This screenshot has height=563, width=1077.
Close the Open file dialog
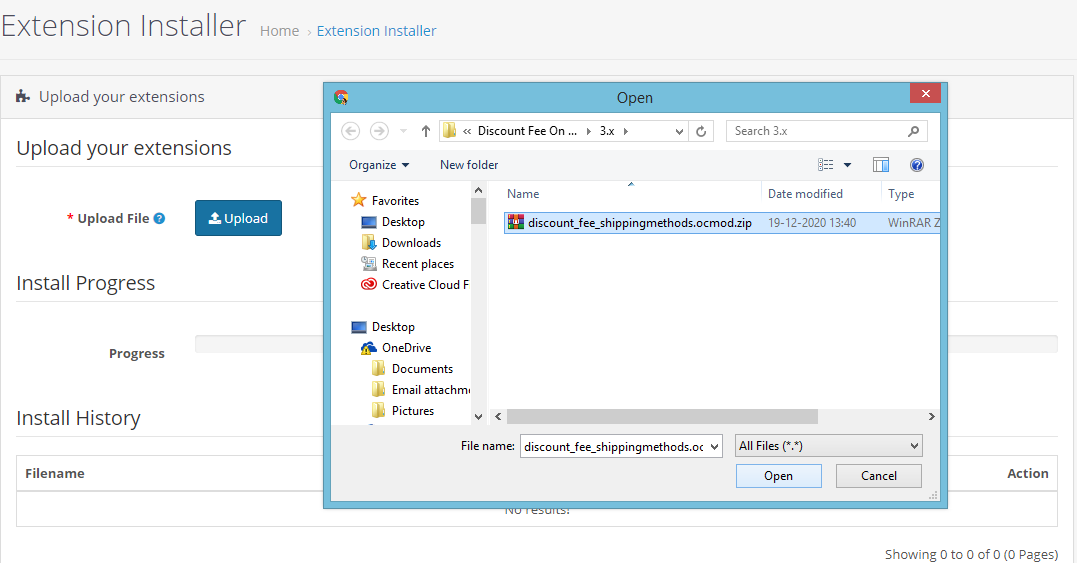point(925,93)
